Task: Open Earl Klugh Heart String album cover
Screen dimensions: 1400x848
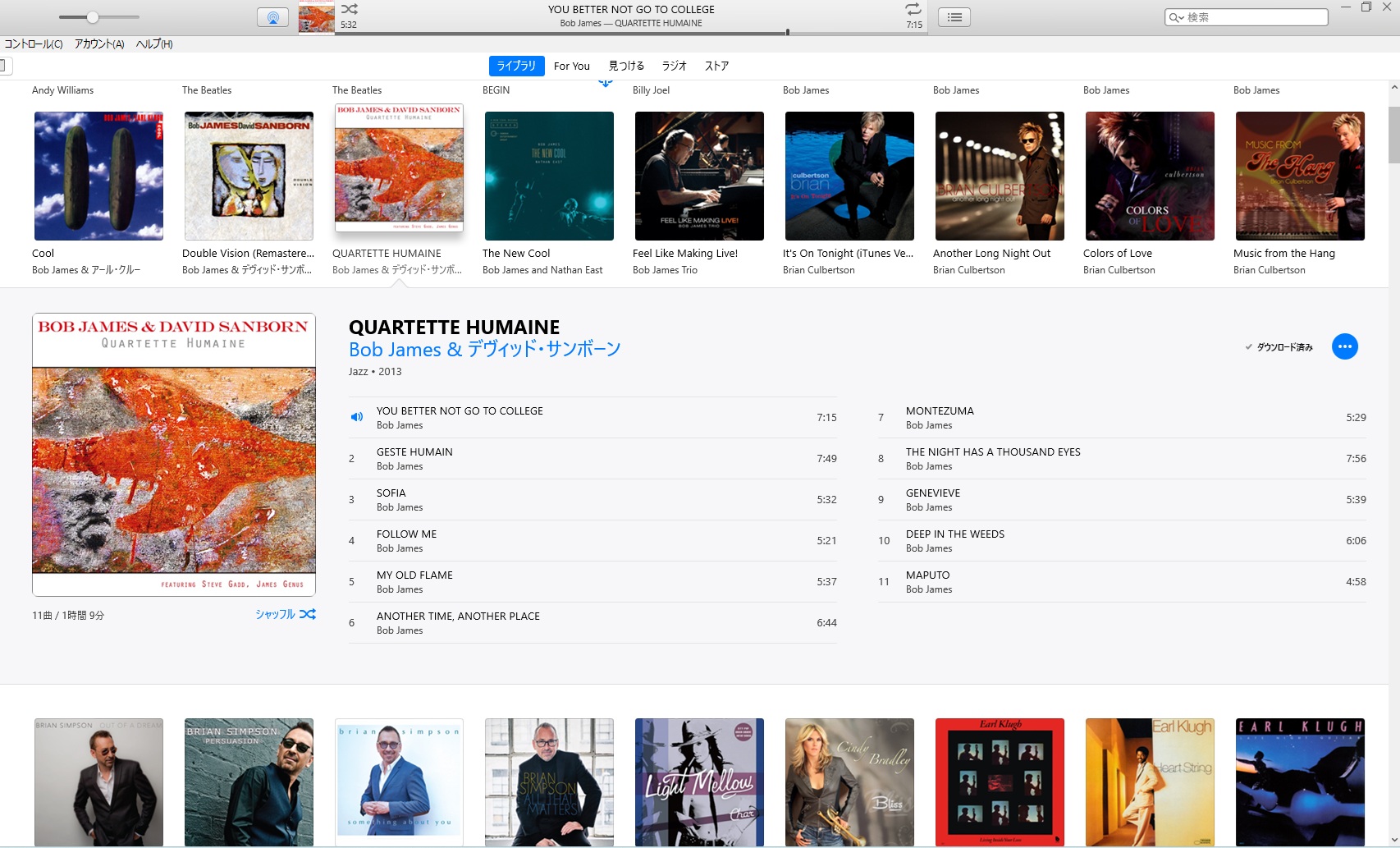Action: click(1150, 782)
